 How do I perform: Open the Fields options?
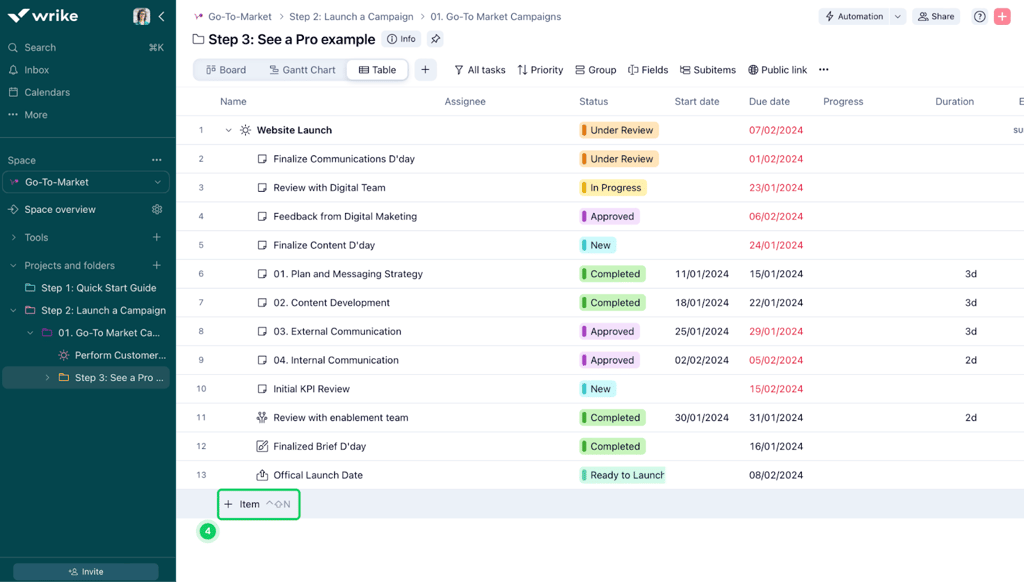(648, 70)
